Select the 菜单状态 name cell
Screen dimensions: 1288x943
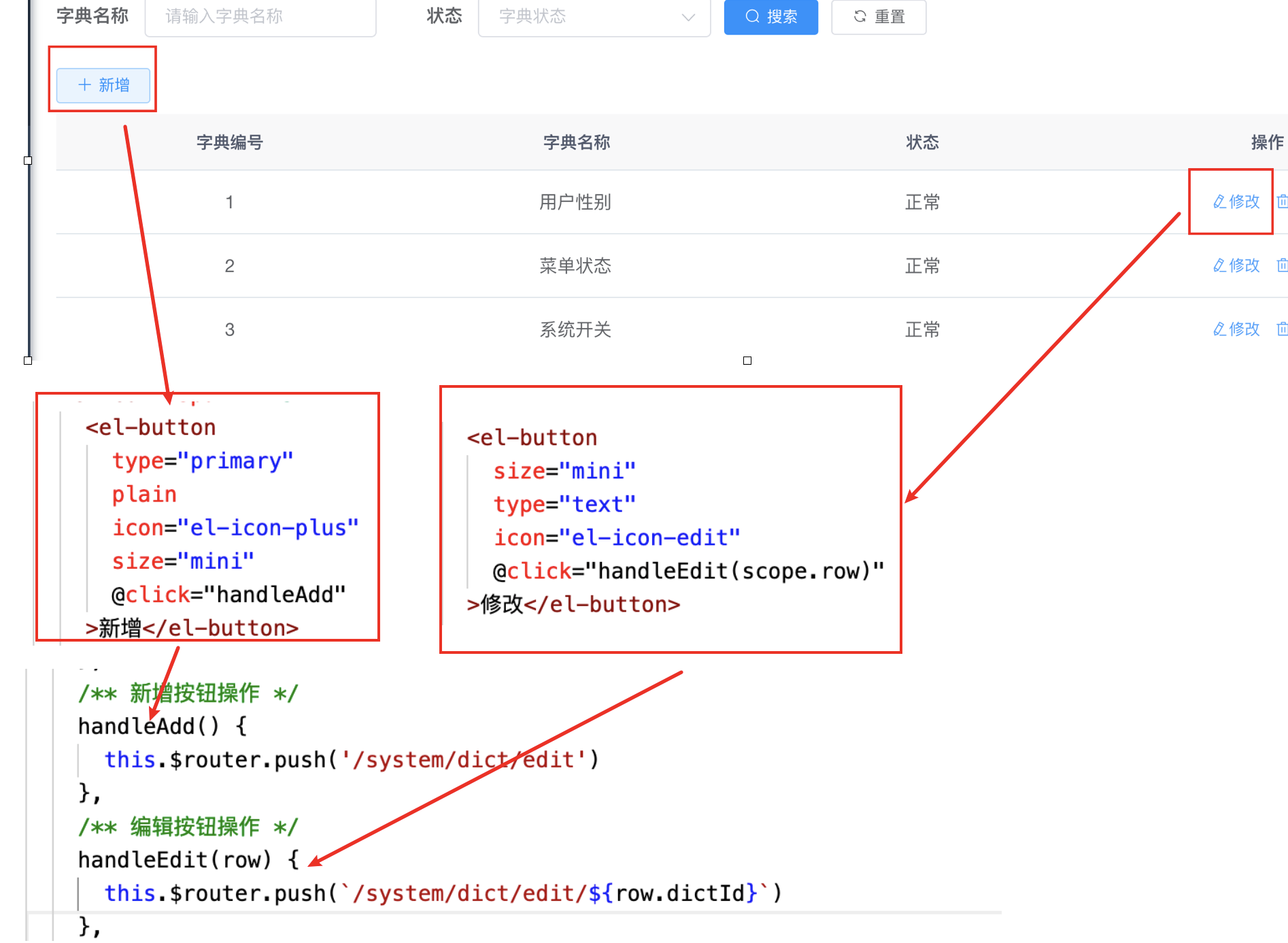coord(575,265)
